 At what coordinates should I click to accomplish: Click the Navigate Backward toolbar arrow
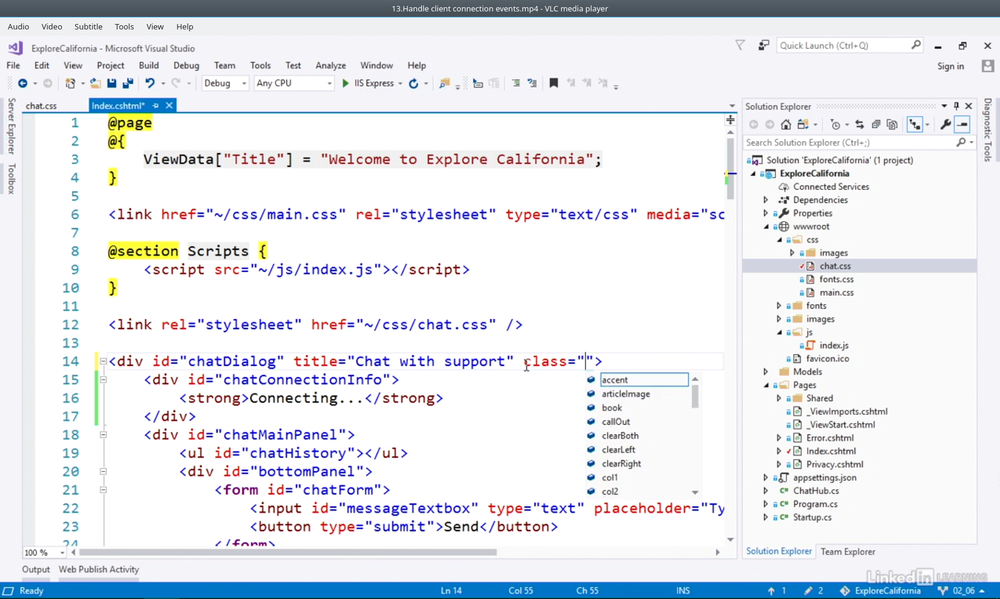[22, 84]
